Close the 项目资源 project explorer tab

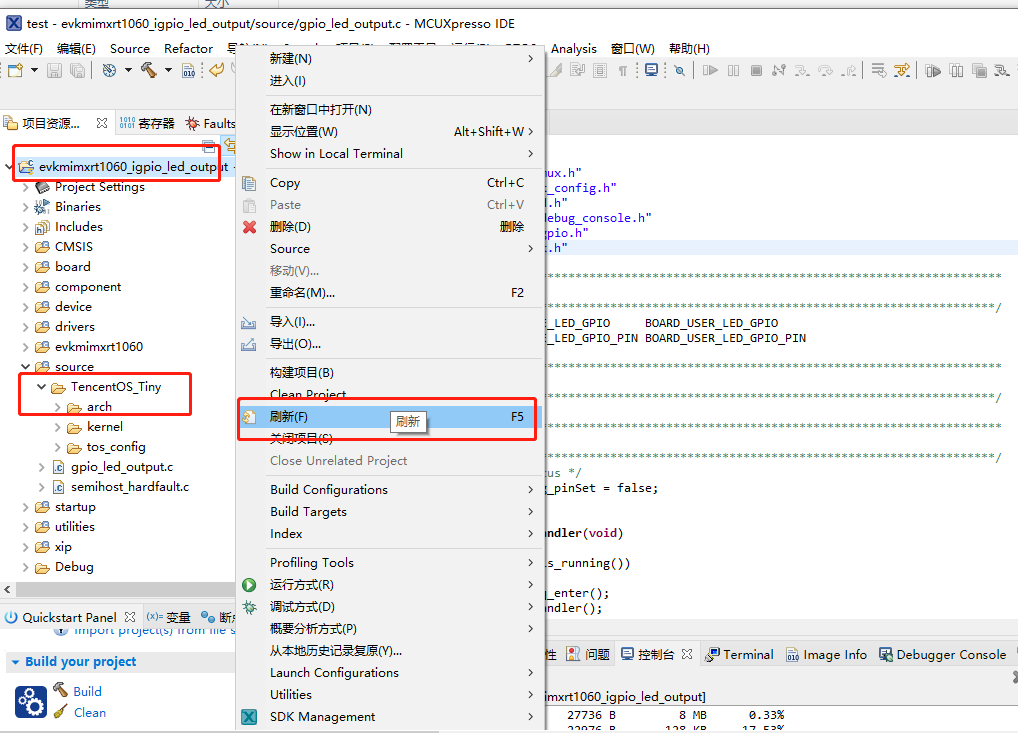point(102,123)
